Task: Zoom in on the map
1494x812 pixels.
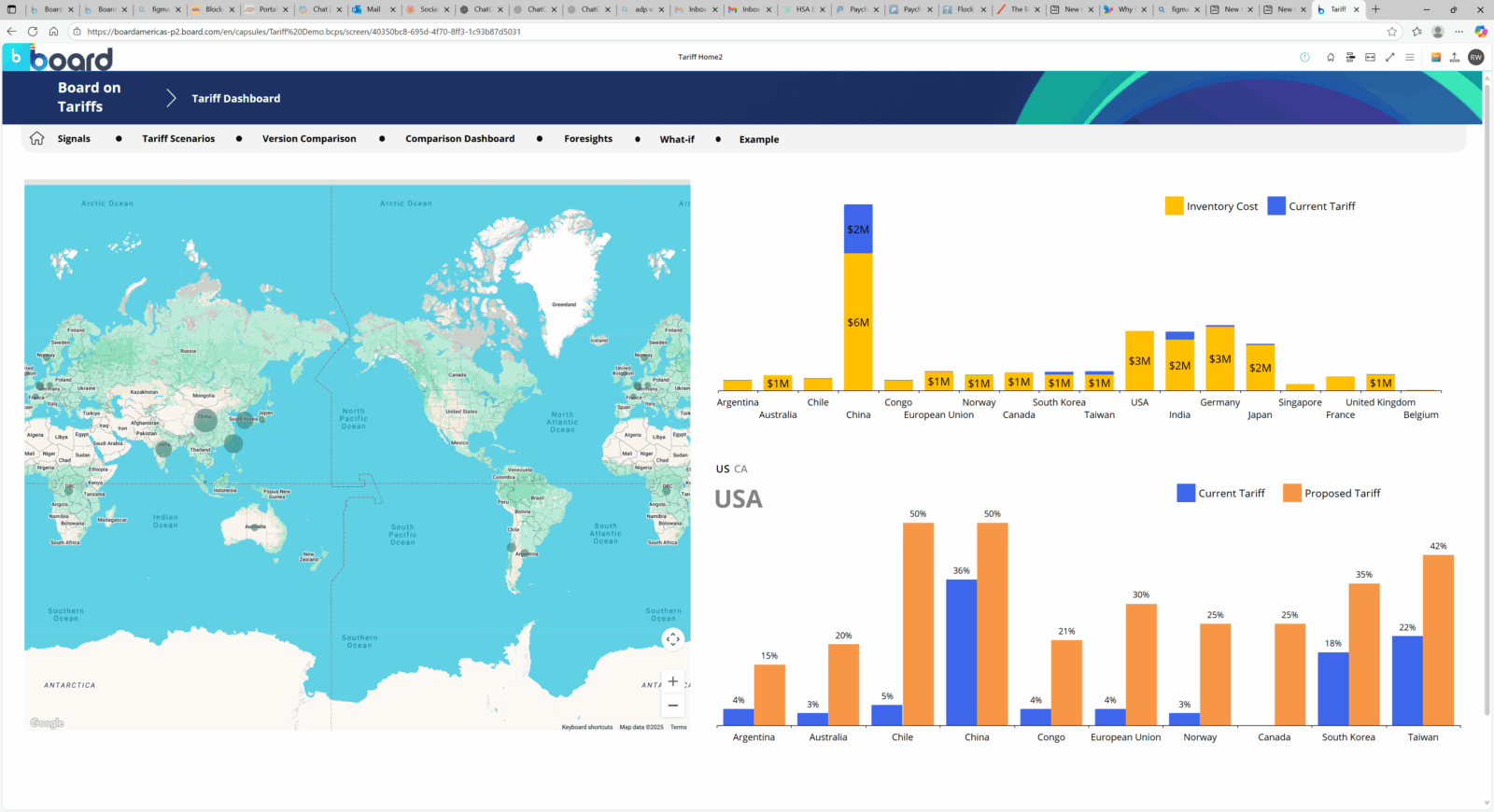Action: pos(672,681)
